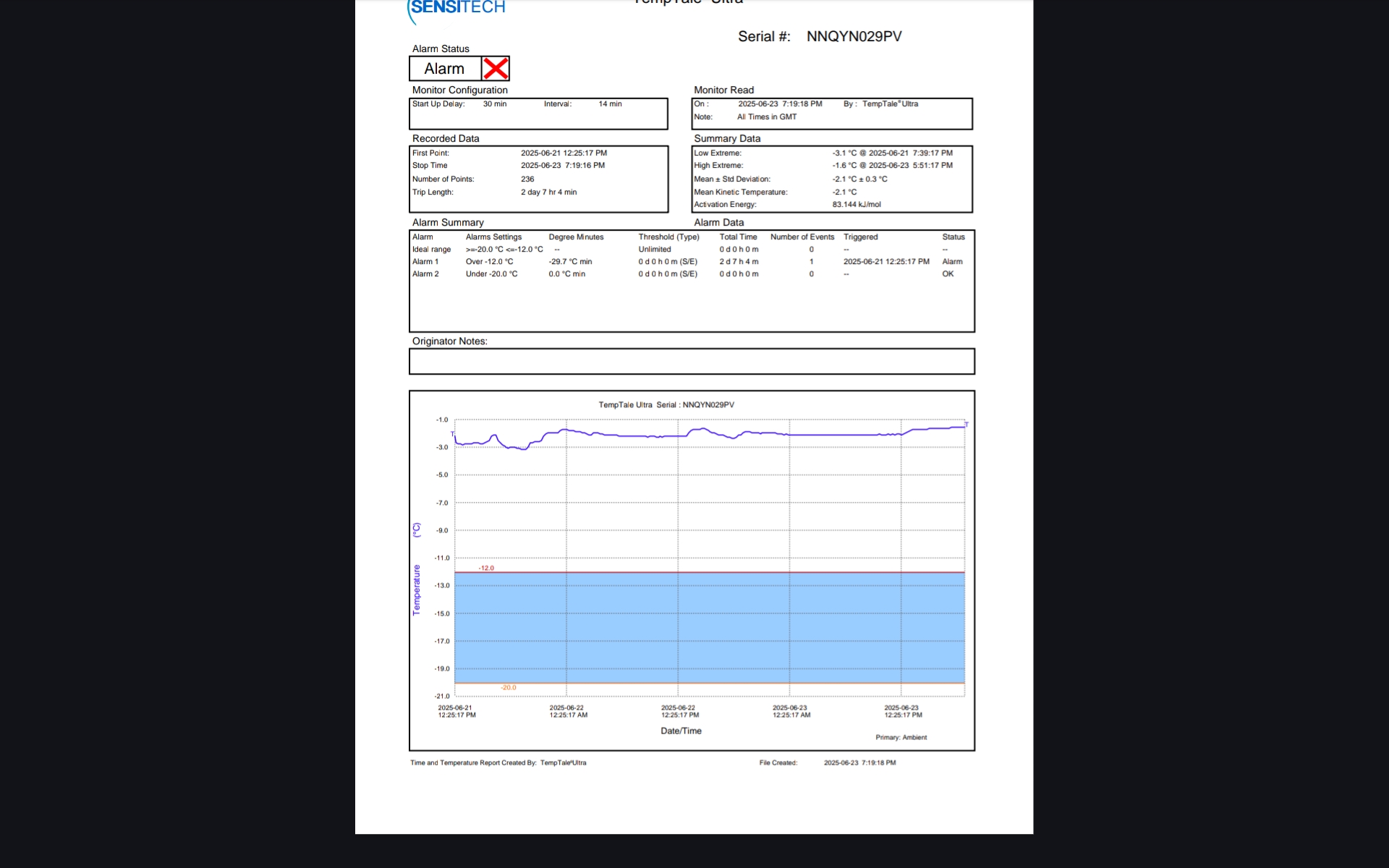This screenshot has height=868, width=1389.
Task: Click File Created timestamp 2025-06-23 7:19:18 PM
Action: [859, 763]
